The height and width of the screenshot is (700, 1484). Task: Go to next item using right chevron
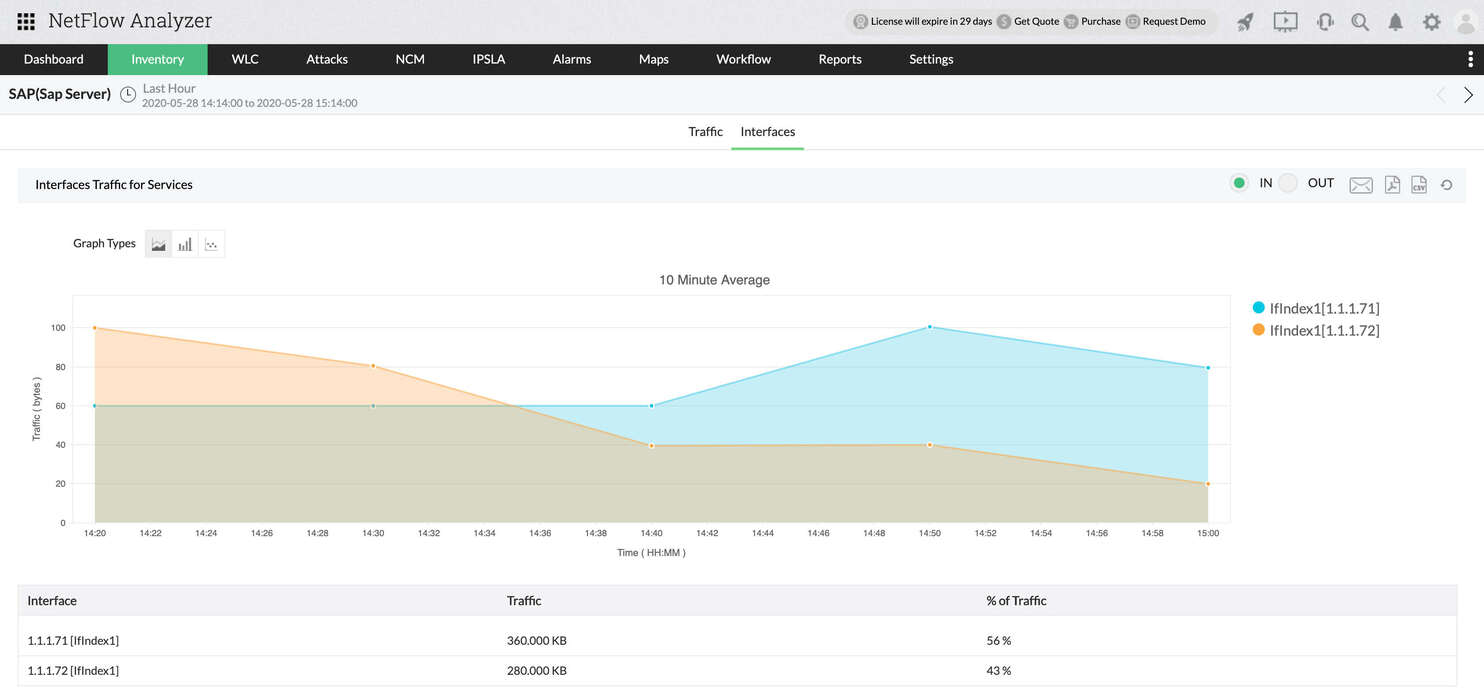click(x=1468, y=95)
